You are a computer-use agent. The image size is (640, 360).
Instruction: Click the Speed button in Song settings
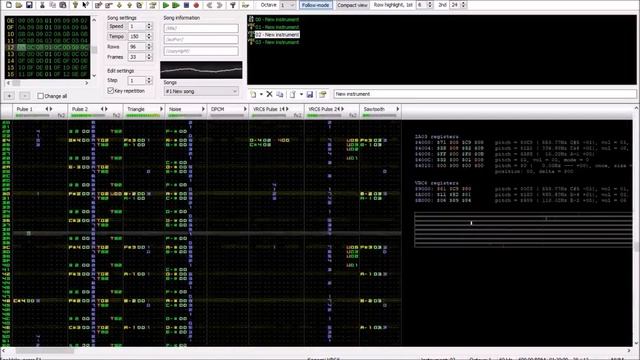point(116,26)
